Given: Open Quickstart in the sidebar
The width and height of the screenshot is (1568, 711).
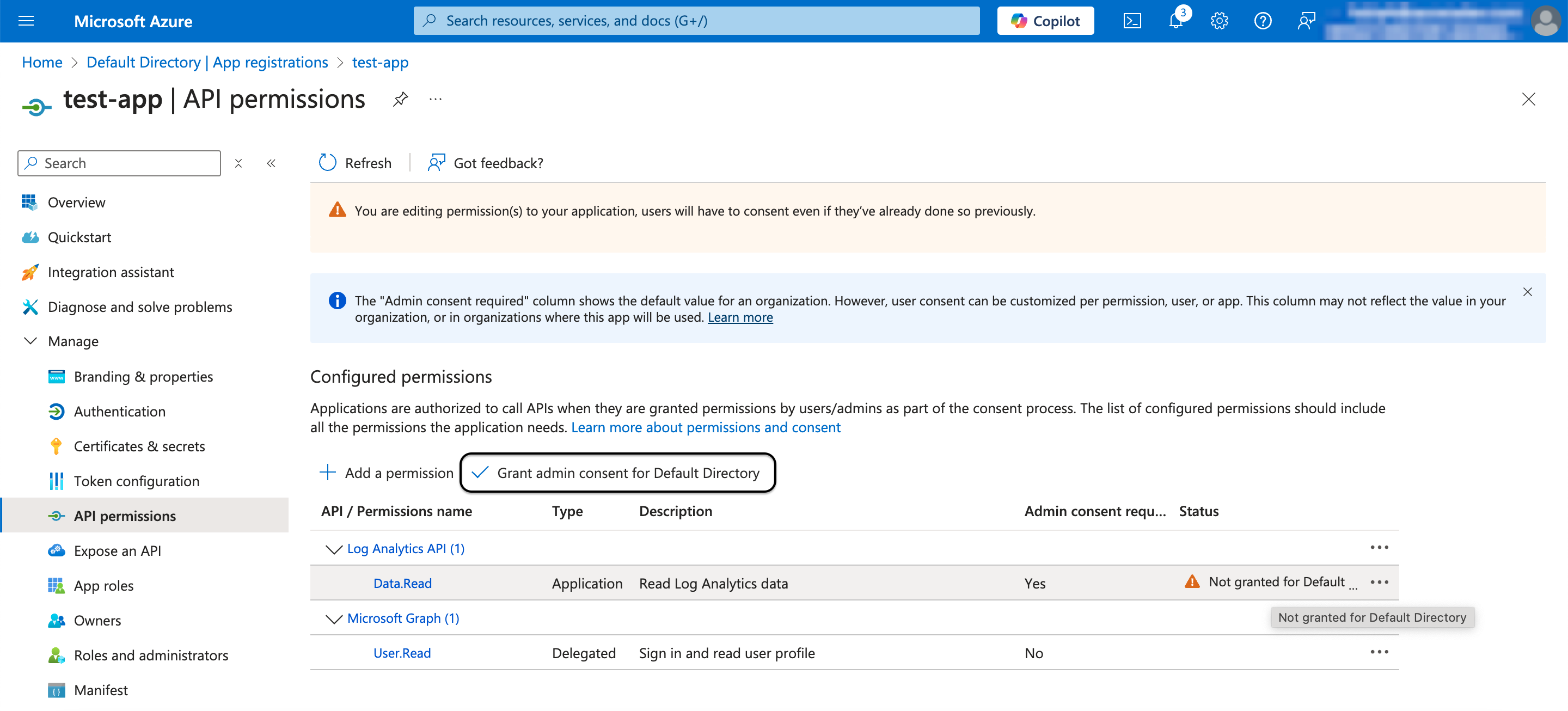Looking at the screenshot, I should pos(79,237).
